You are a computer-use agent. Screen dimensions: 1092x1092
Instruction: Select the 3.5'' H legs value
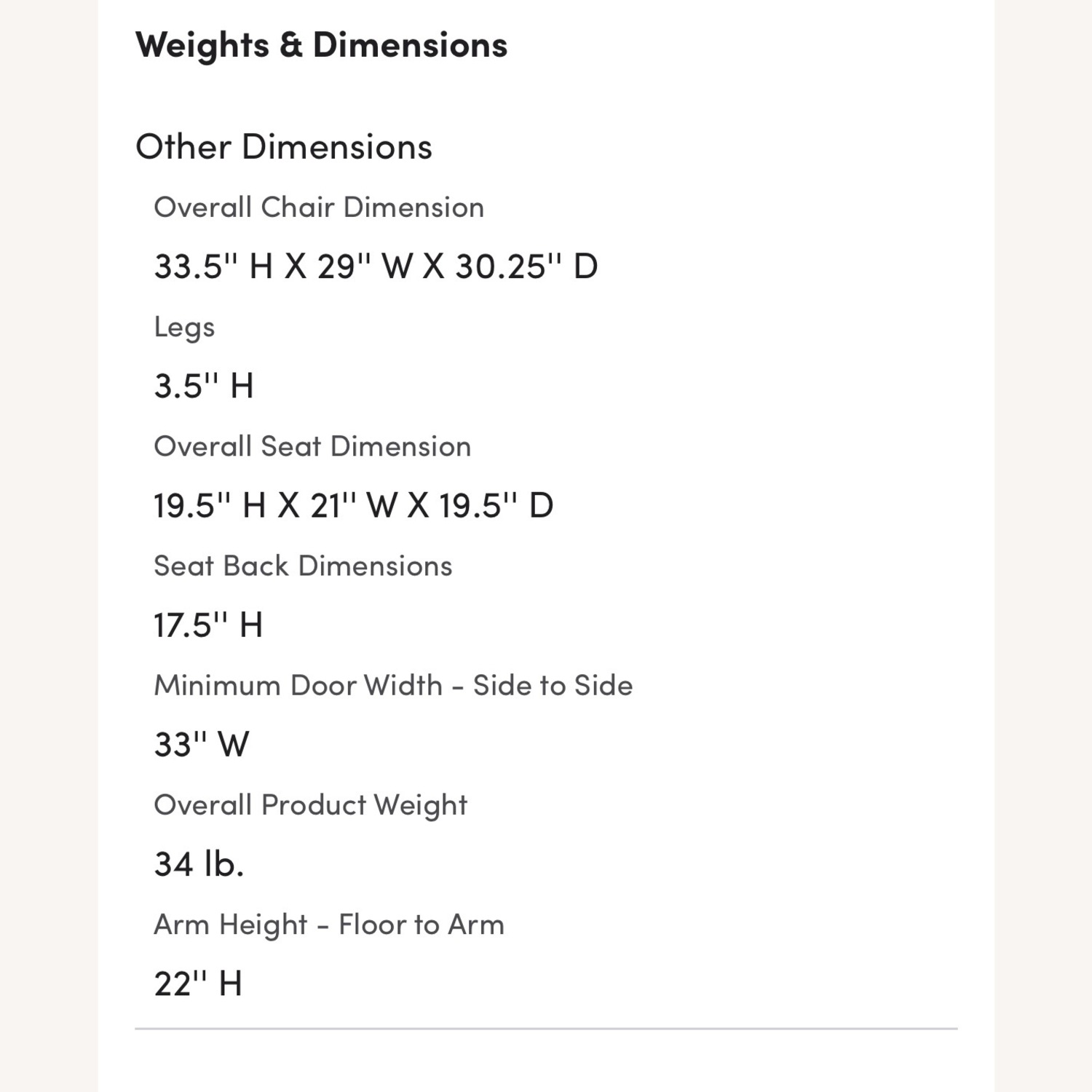(x=204, y=386)
